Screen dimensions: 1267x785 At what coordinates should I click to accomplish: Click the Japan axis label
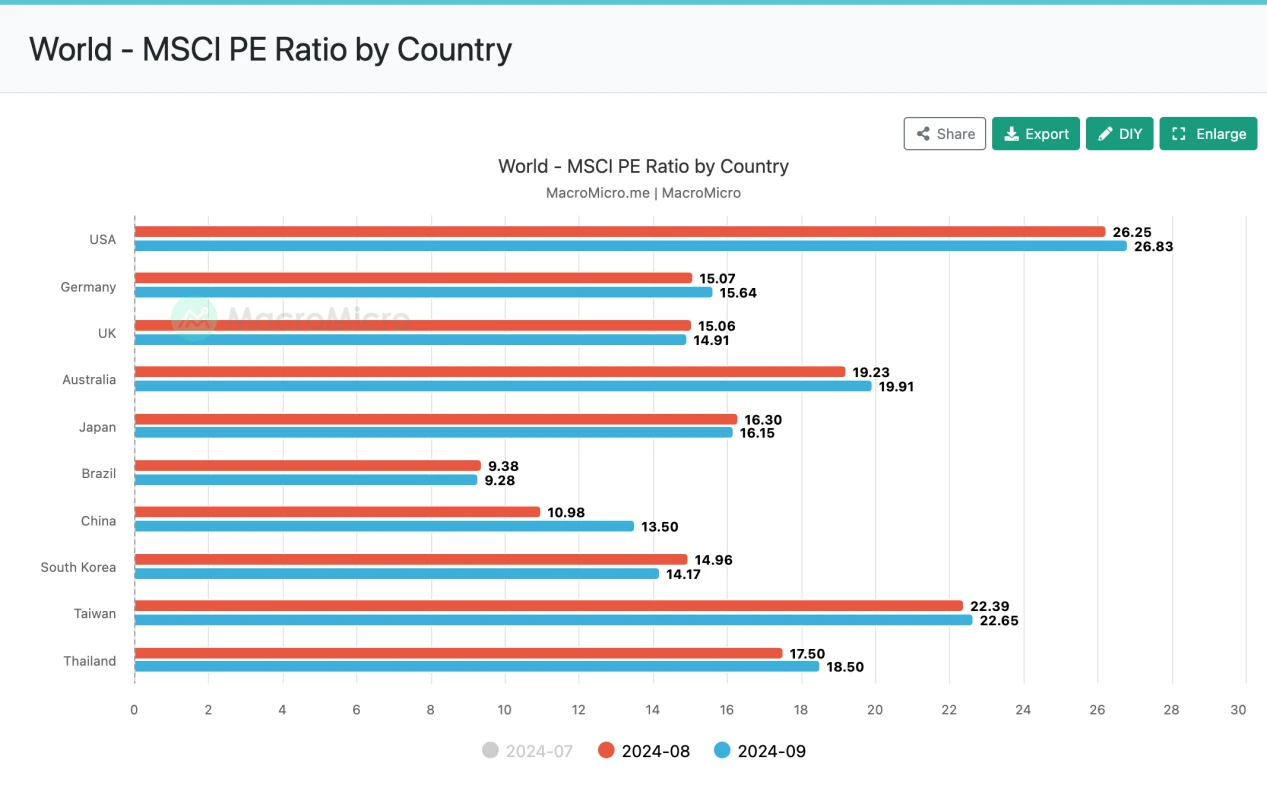click(98, 427)
